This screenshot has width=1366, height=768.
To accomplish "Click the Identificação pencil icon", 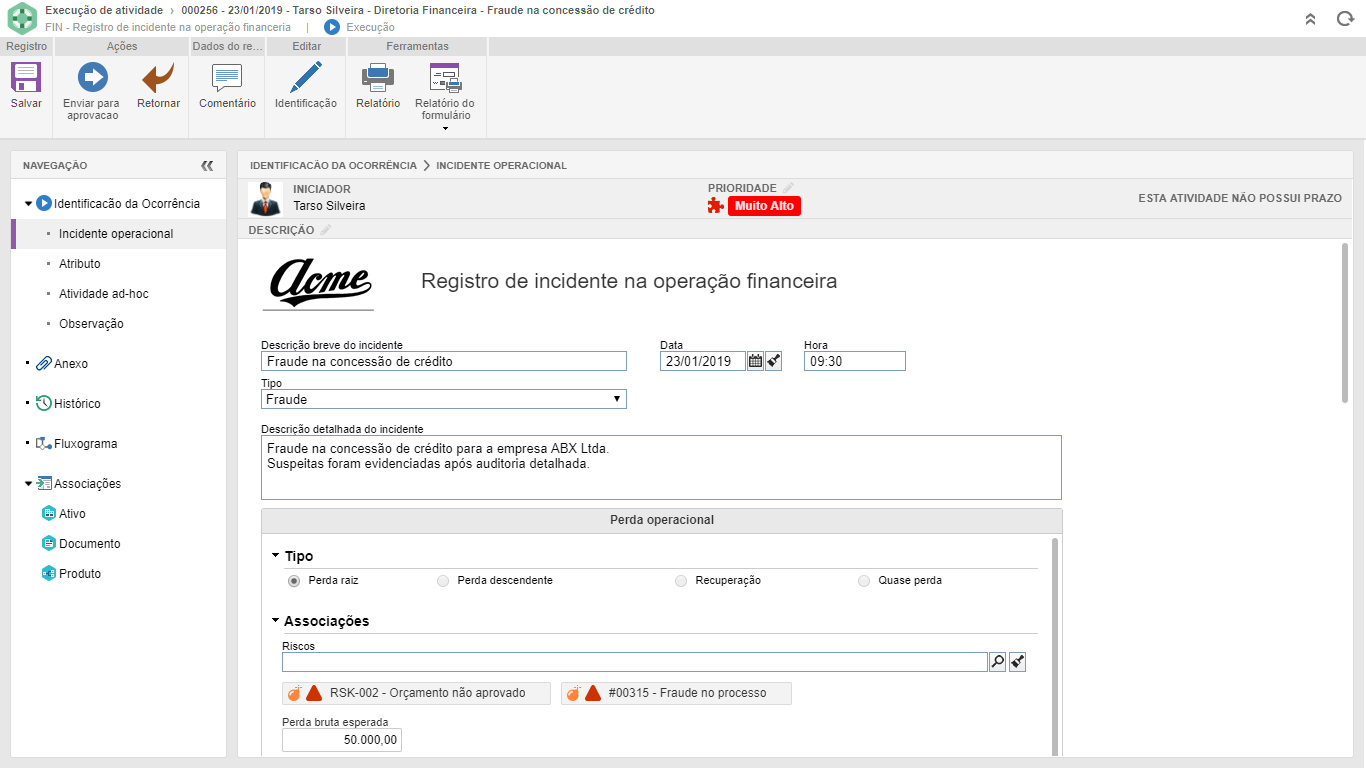I will (x=305, y=78).
